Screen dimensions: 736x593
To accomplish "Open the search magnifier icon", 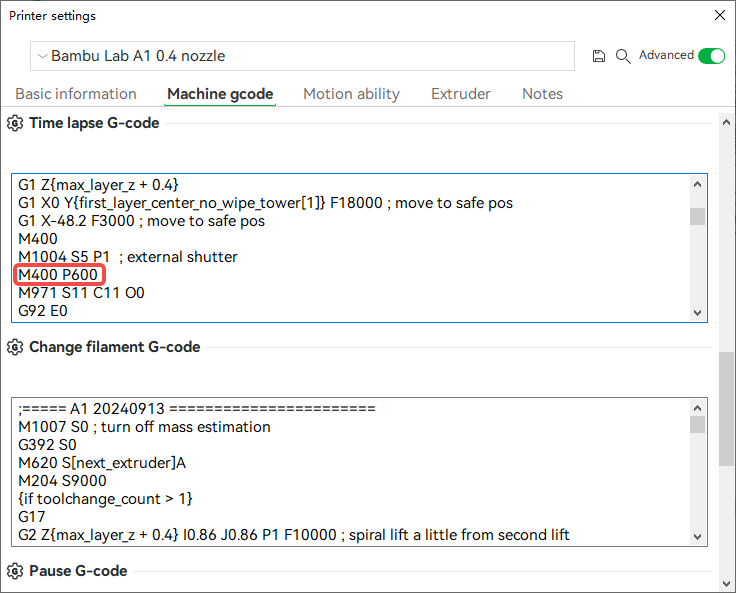I will 623,56.
